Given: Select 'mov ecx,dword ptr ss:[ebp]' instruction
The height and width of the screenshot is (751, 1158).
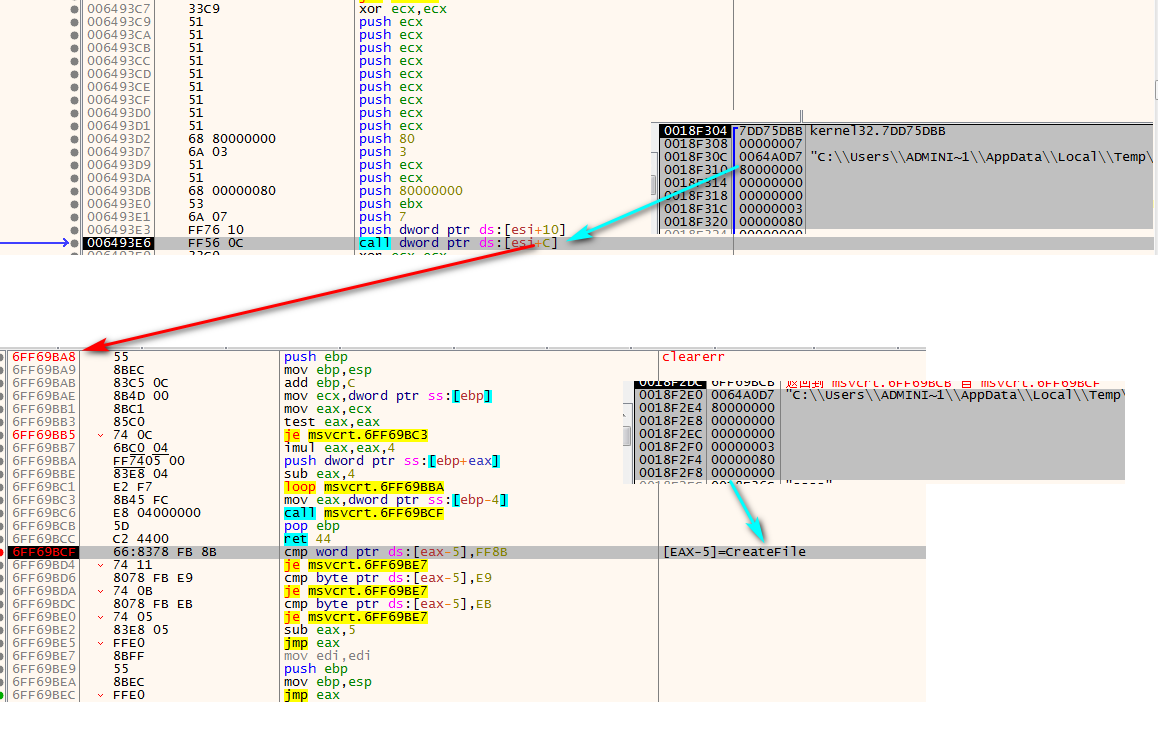Looking at the screenshot, I should point(388,396).
